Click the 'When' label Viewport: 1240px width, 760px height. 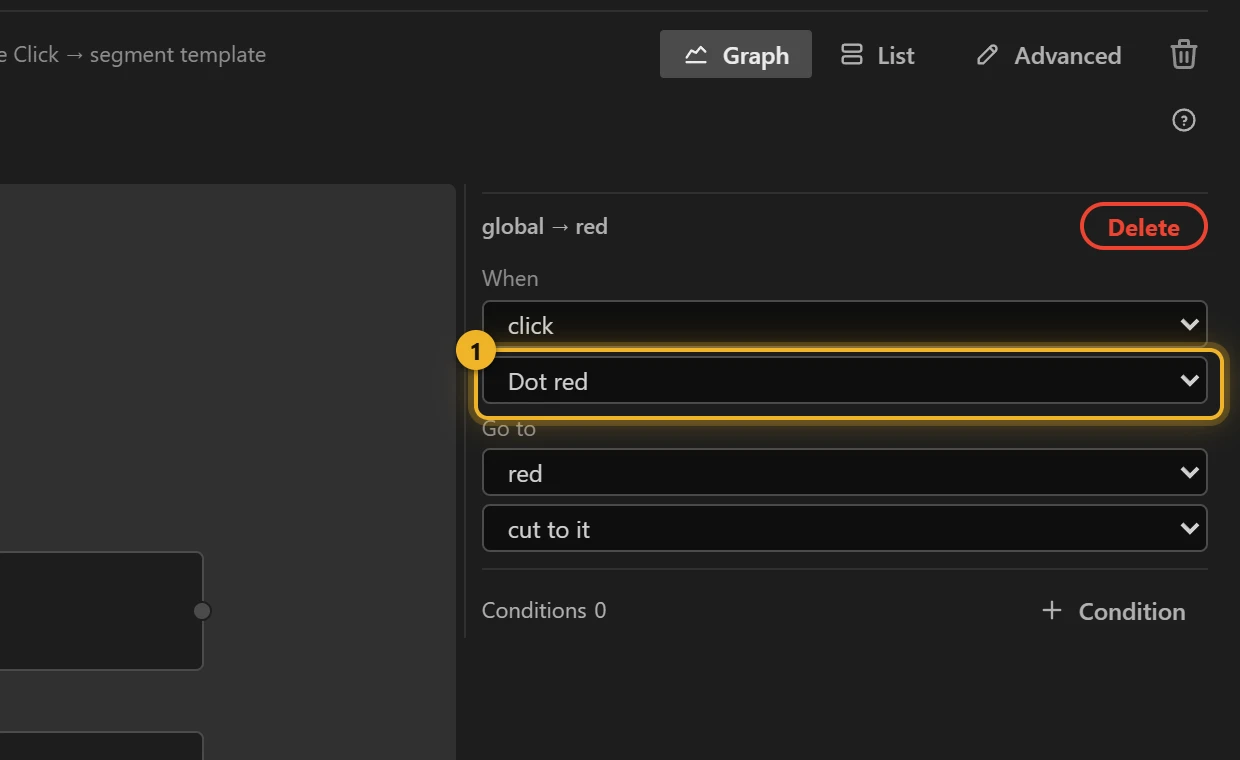[x=510, y=278]
